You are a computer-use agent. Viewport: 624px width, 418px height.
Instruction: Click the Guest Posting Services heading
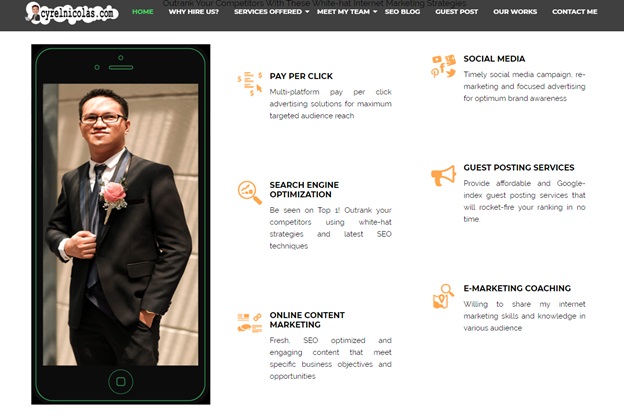point(519,168)
